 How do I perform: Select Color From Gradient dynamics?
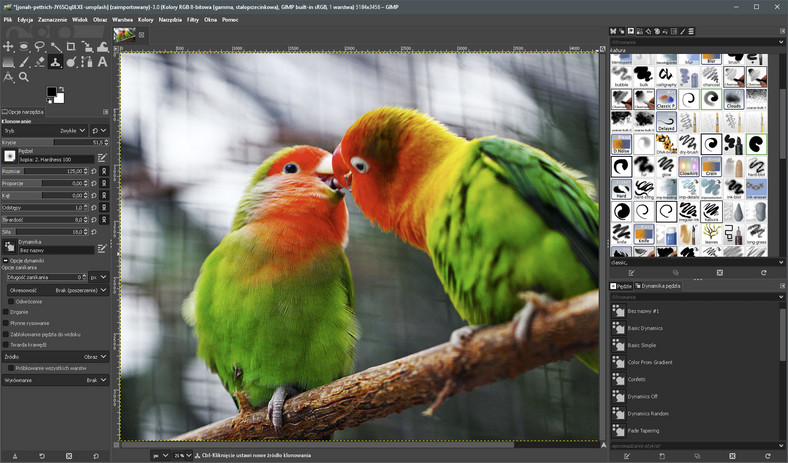pos(651,362)
